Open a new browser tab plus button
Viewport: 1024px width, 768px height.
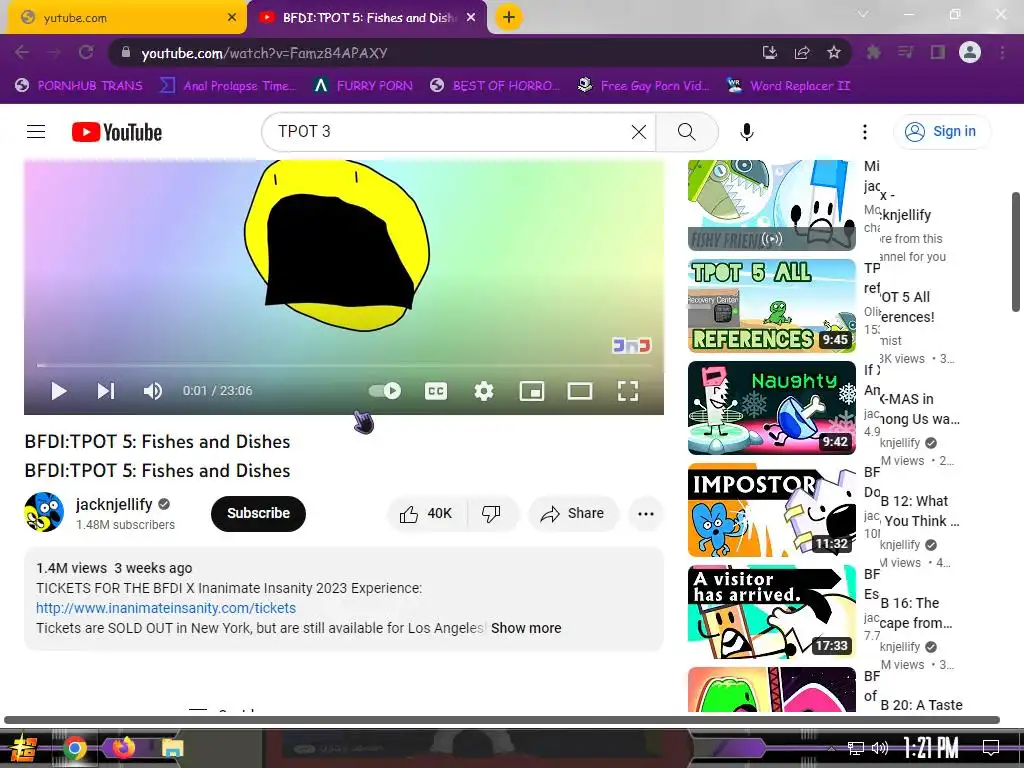coord(509,17)
